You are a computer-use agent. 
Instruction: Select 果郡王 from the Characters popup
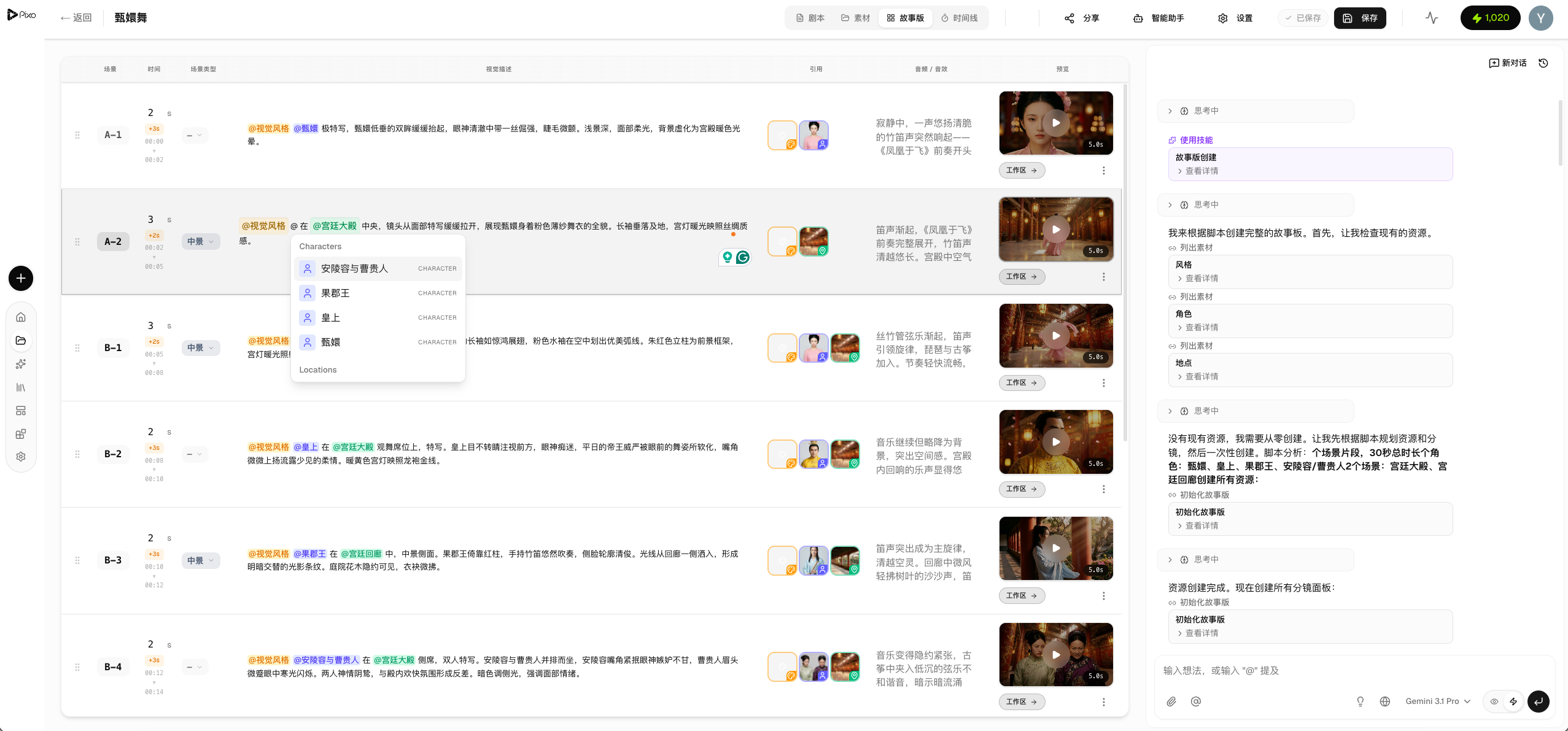tap(335, 293)
